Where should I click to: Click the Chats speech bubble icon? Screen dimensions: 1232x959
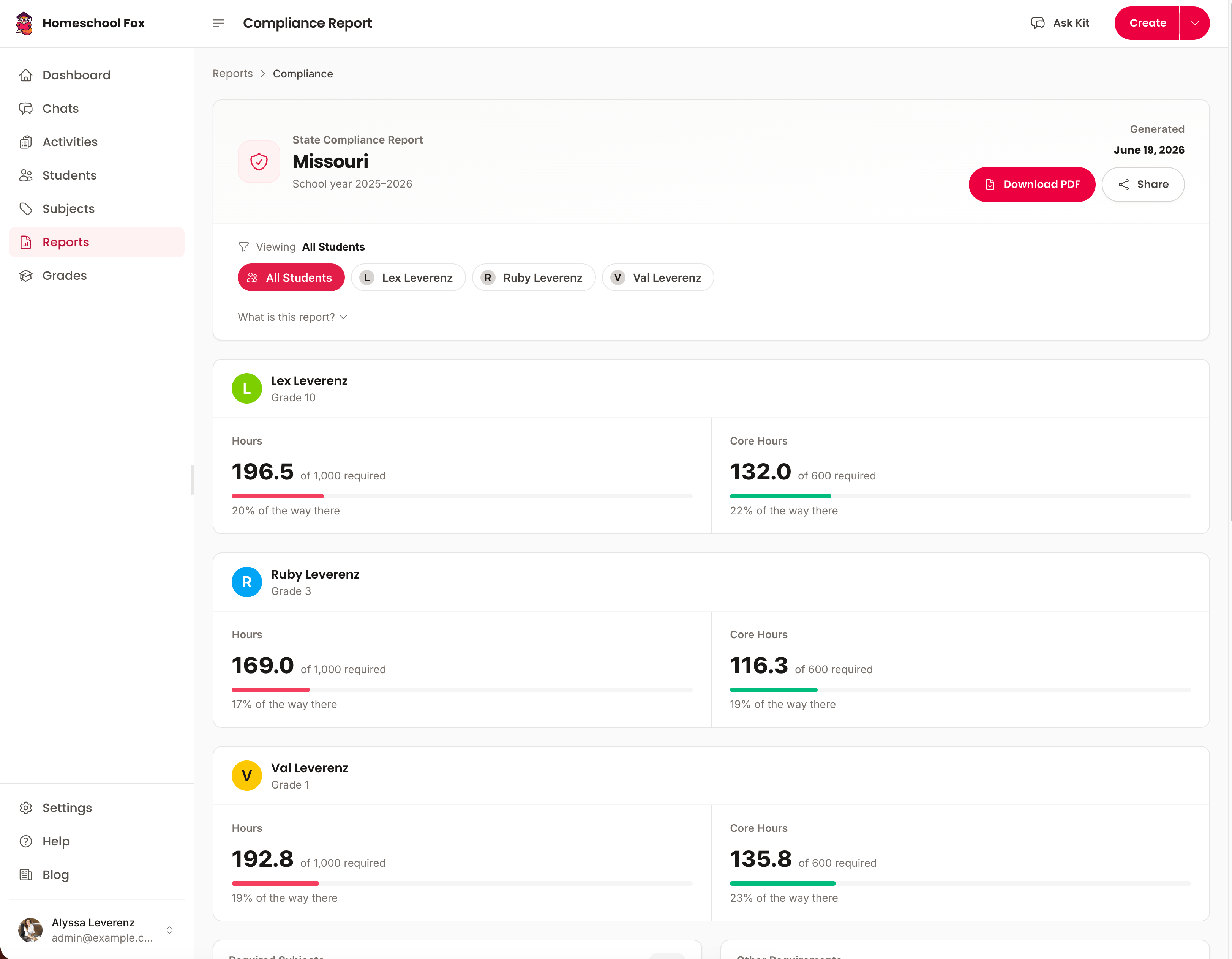[26, 108]
